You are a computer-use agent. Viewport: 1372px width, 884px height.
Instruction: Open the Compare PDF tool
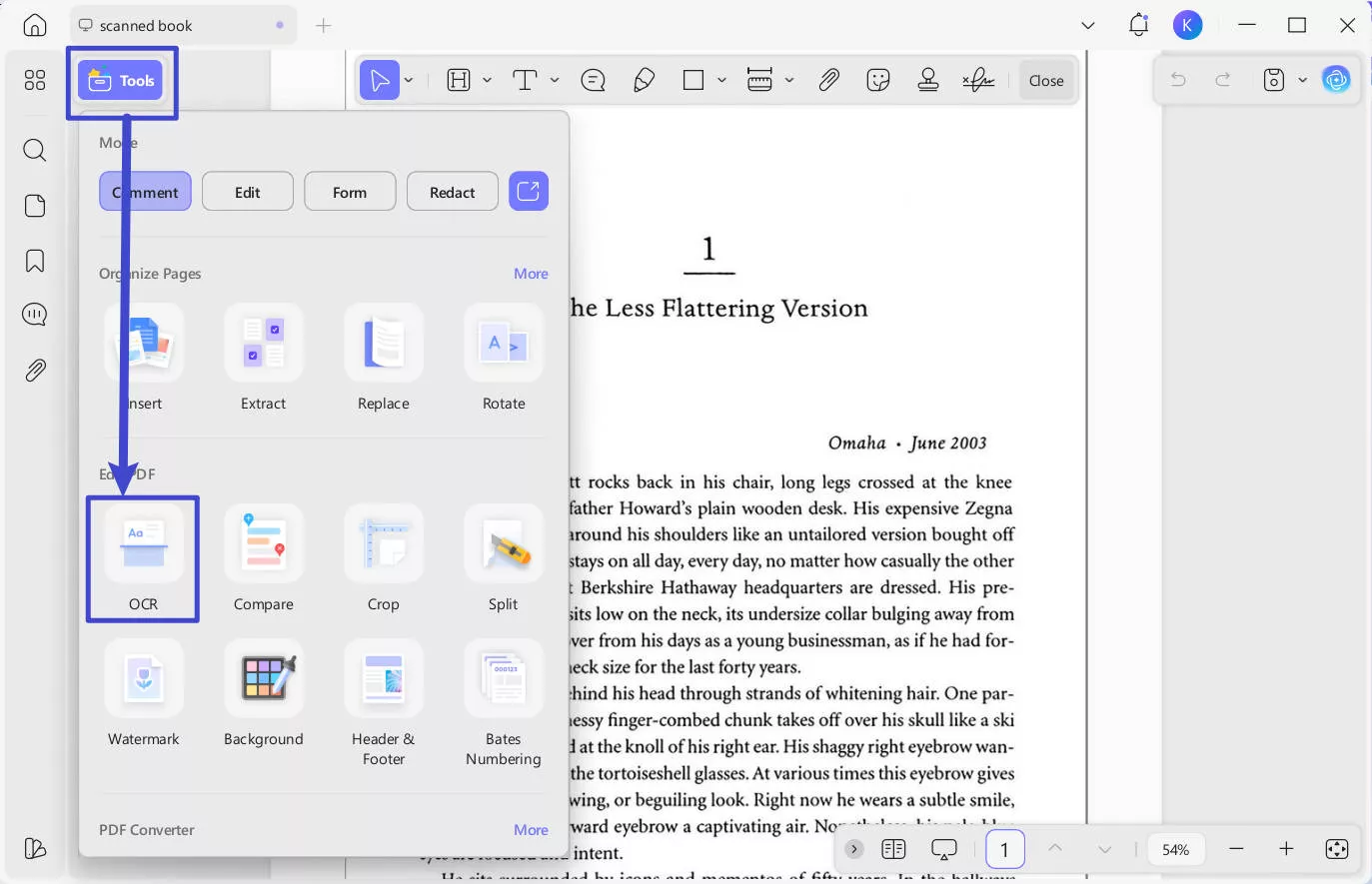(264, 545)
